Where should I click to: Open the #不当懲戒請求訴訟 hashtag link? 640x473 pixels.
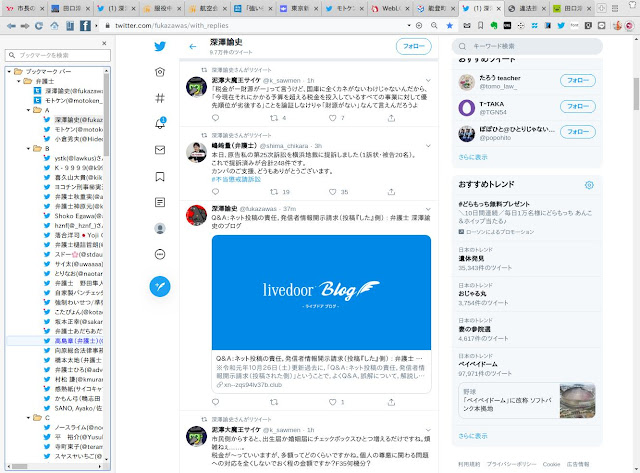pos(236,179)
